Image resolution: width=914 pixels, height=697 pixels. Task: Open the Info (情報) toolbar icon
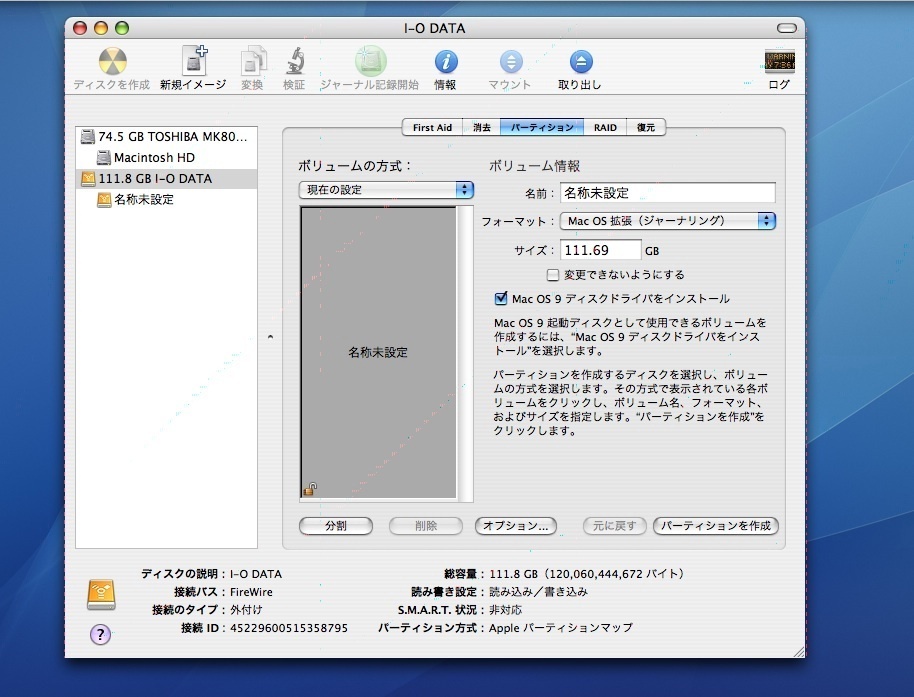click(x=446, y=62)
